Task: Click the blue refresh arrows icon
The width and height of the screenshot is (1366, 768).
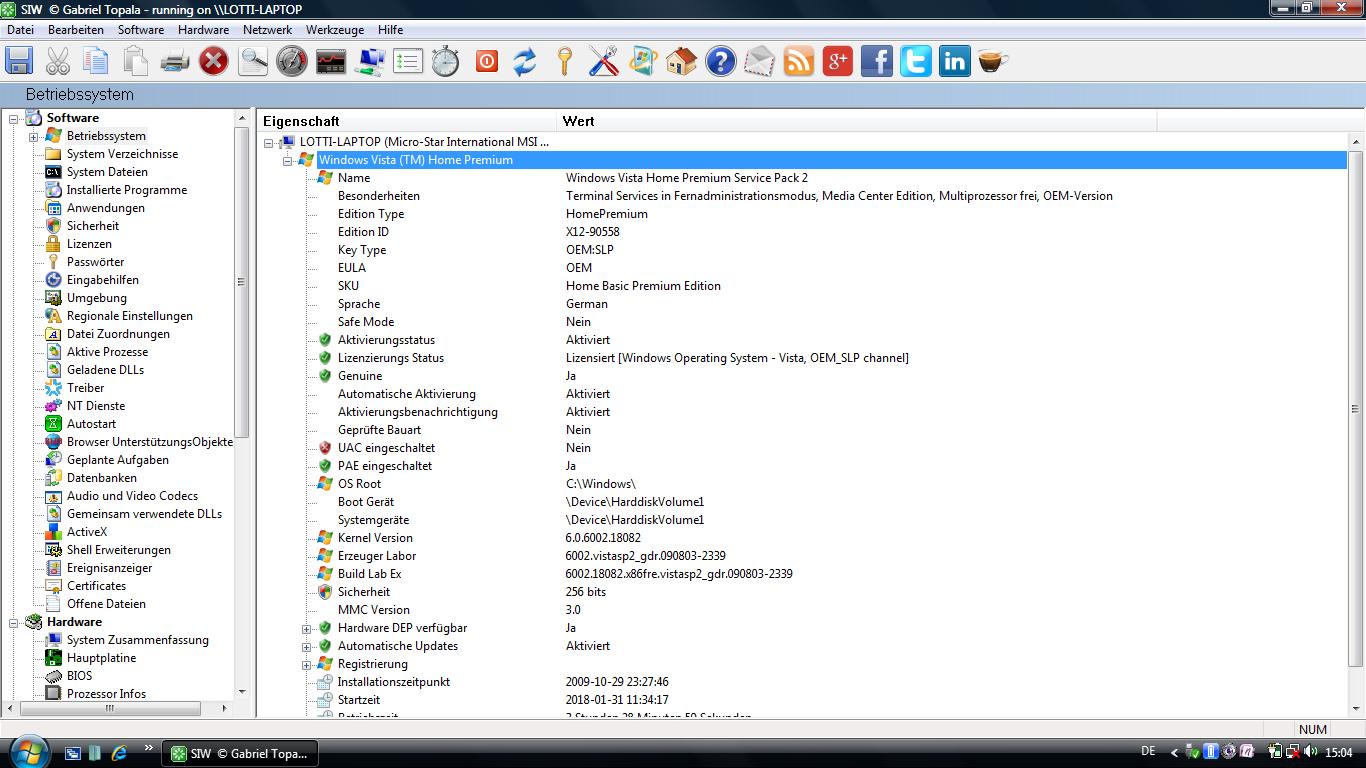Action: click(x=525, y=61)
